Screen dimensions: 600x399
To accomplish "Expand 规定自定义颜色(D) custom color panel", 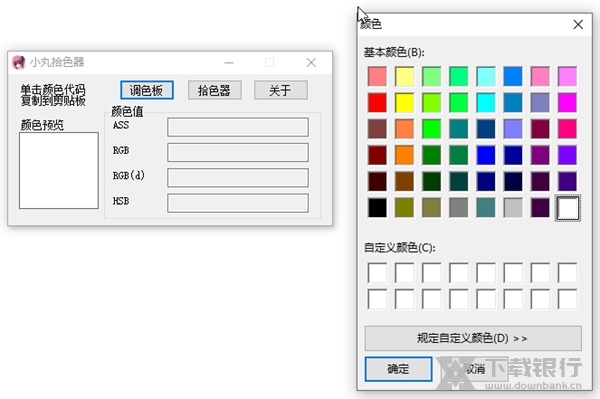I will point(473,338).
